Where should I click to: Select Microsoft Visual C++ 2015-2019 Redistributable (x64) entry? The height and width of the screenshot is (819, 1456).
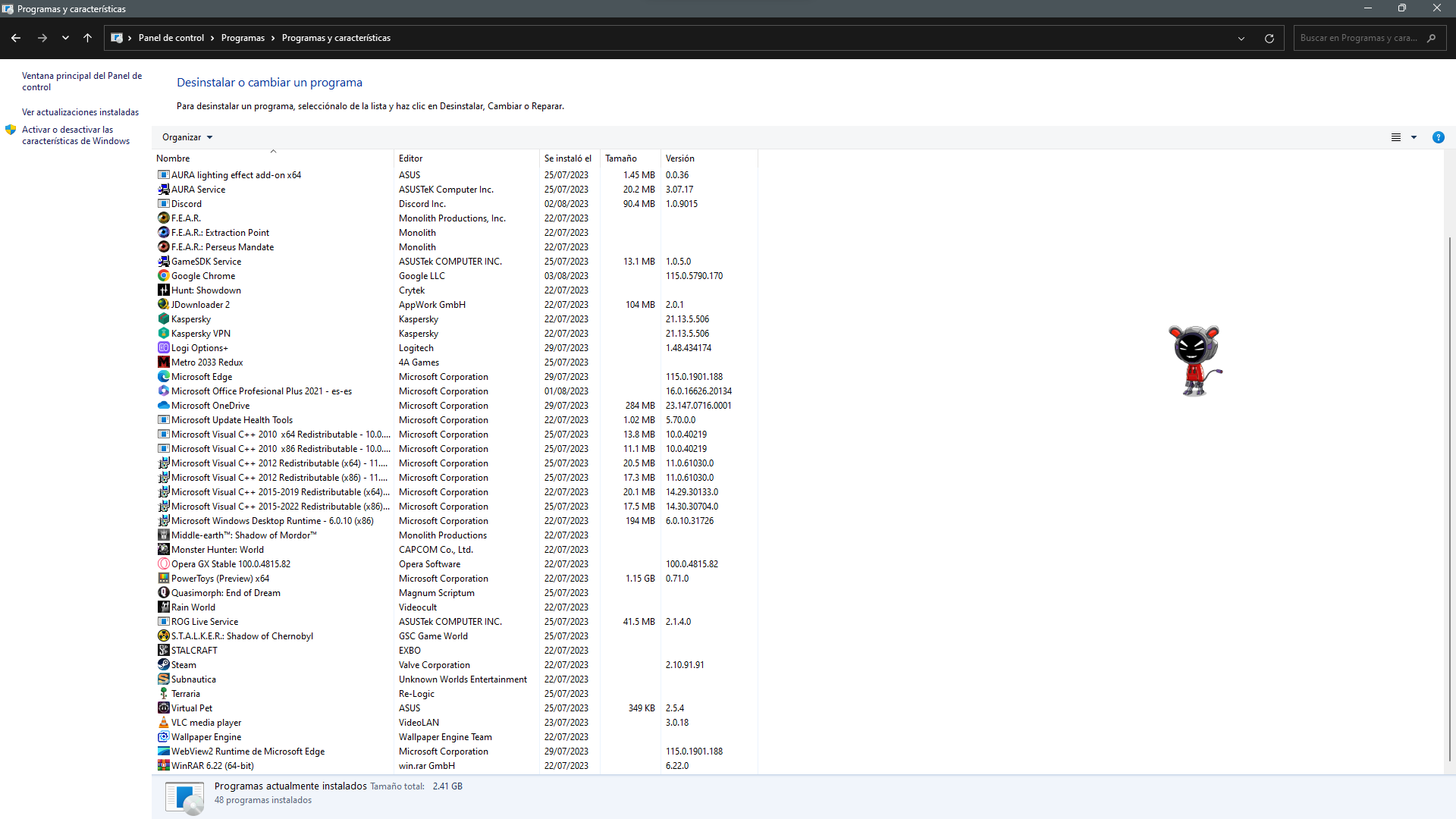(456, 491)
